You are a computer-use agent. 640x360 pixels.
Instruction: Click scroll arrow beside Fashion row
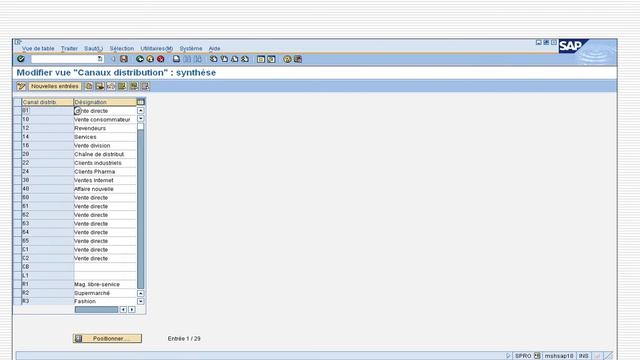click(x=140, y=301)
